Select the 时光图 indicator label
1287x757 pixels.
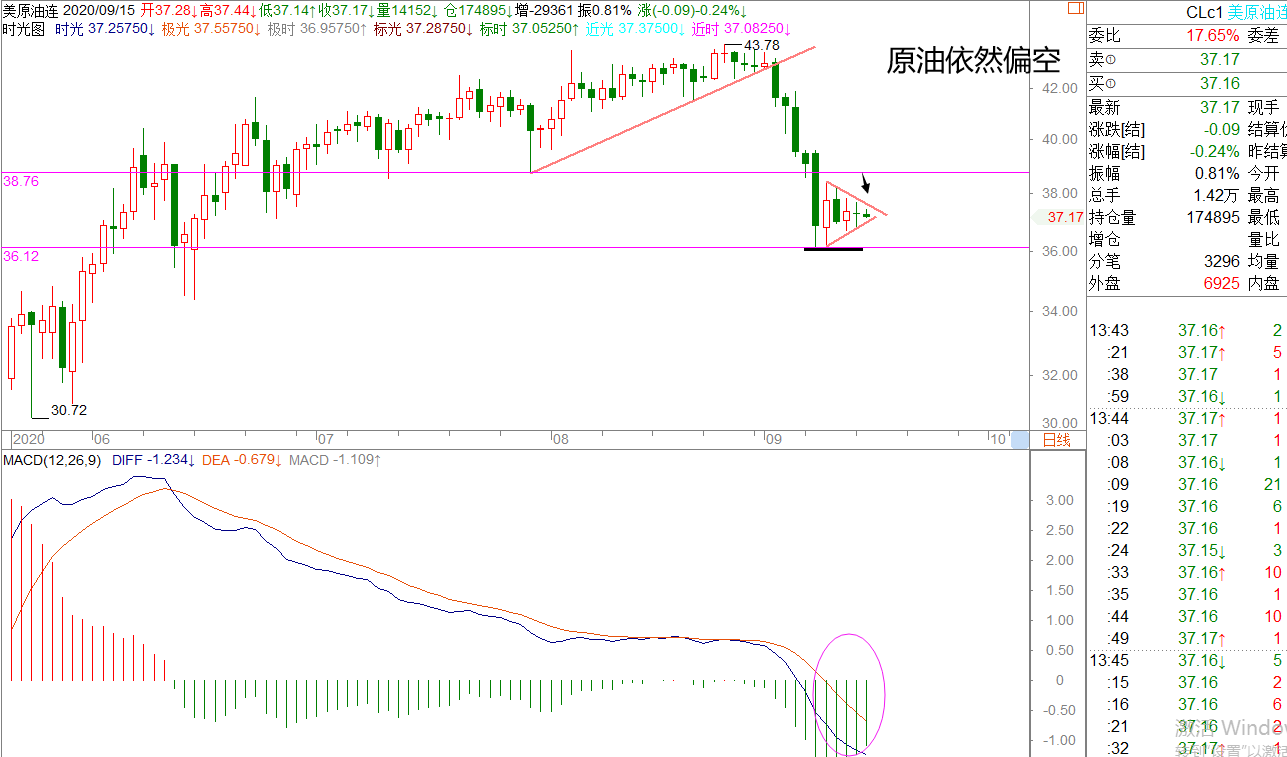24,29
